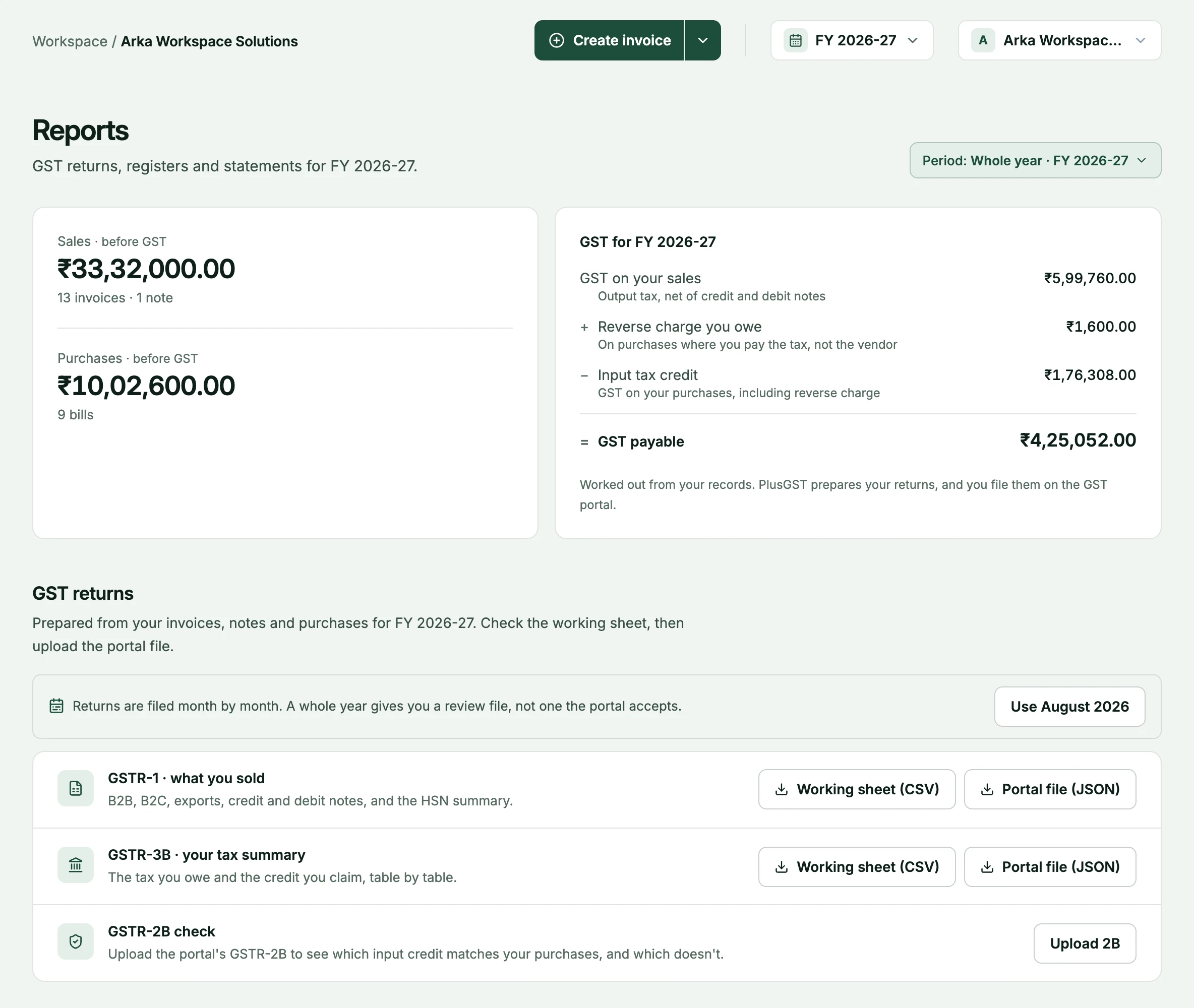This screenshot has width=1194, height=1008.
Task: Click the 'GSTR-1 · what you sold' title
Action: coord(187,778)
